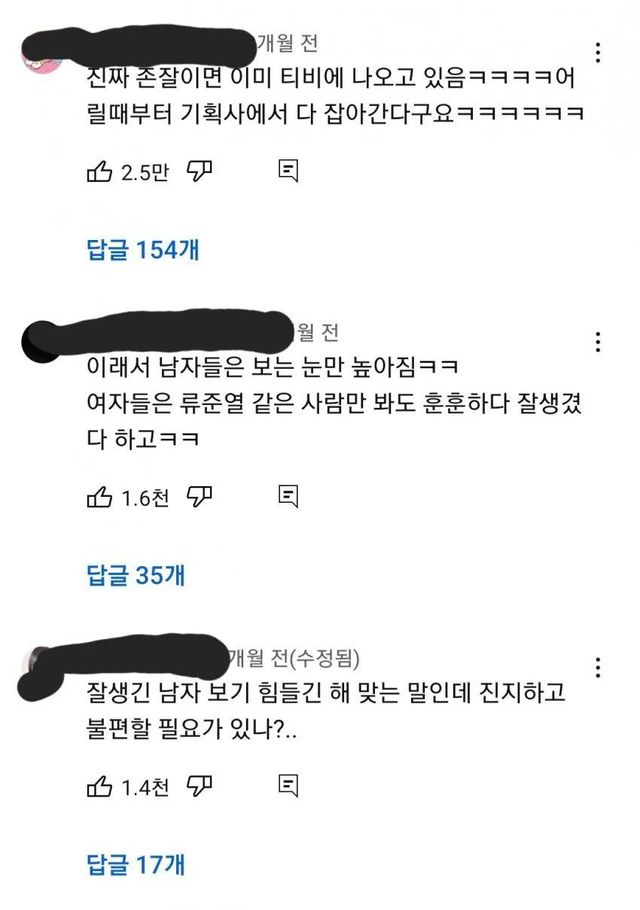The image size is (640, 910).
Task: Select the comment text mentioning 류준열
Action: (x=334, y=403)
